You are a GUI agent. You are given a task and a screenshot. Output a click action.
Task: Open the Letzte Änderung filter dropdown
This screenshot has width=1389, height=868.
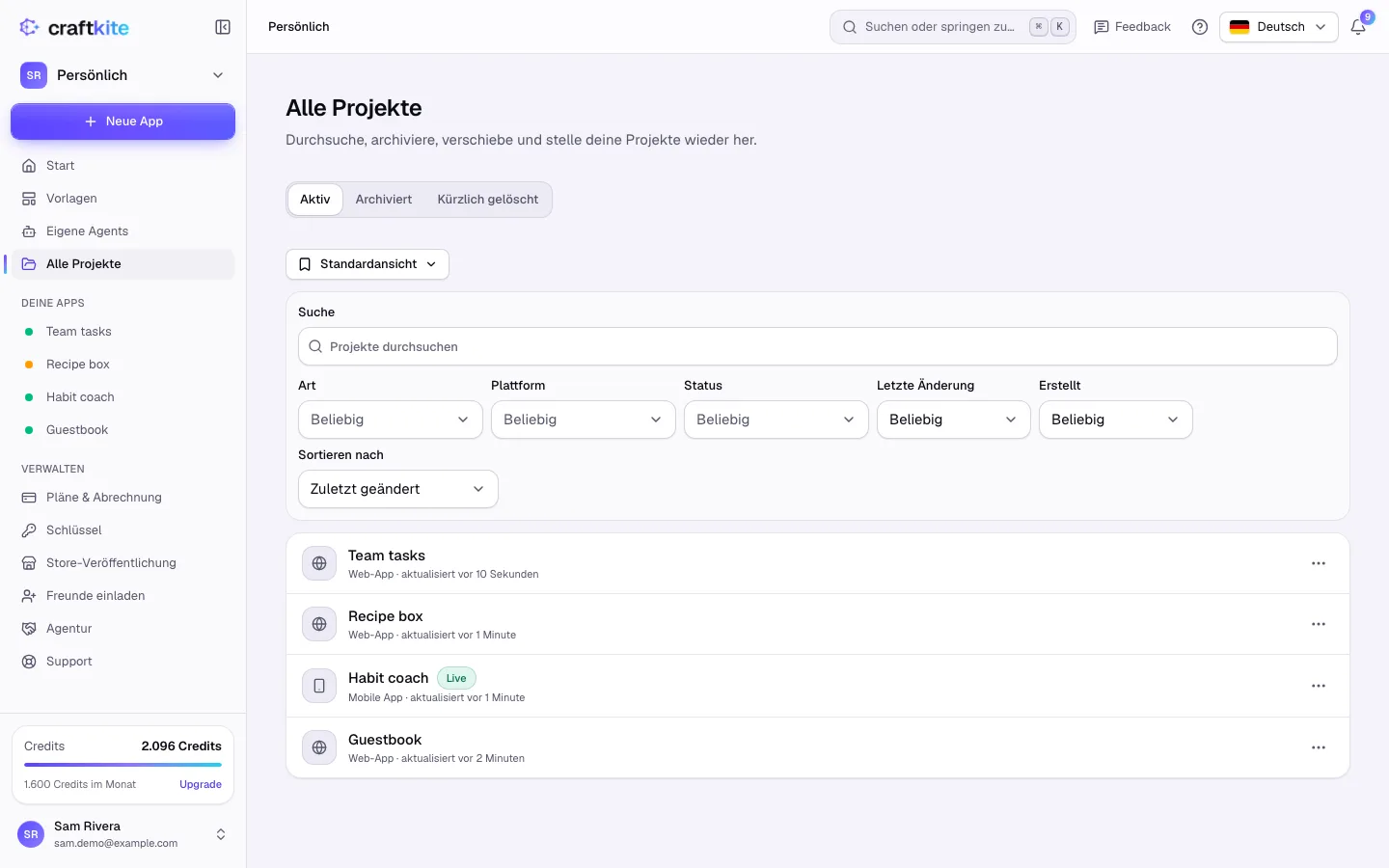pyautogui.click(x=954, y=420)
